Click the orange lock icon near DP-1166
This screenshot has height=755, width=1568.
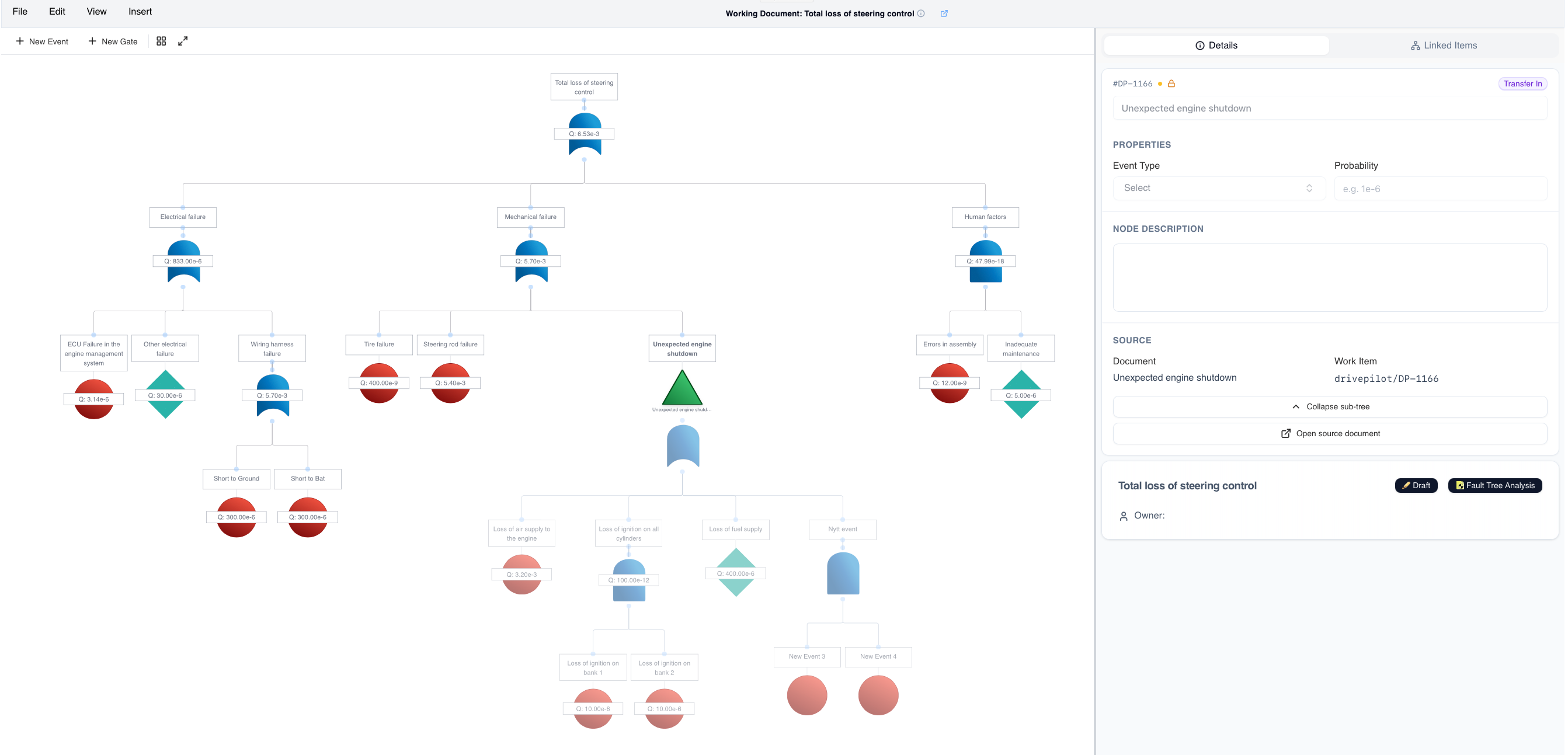(x=1171, y=84)
